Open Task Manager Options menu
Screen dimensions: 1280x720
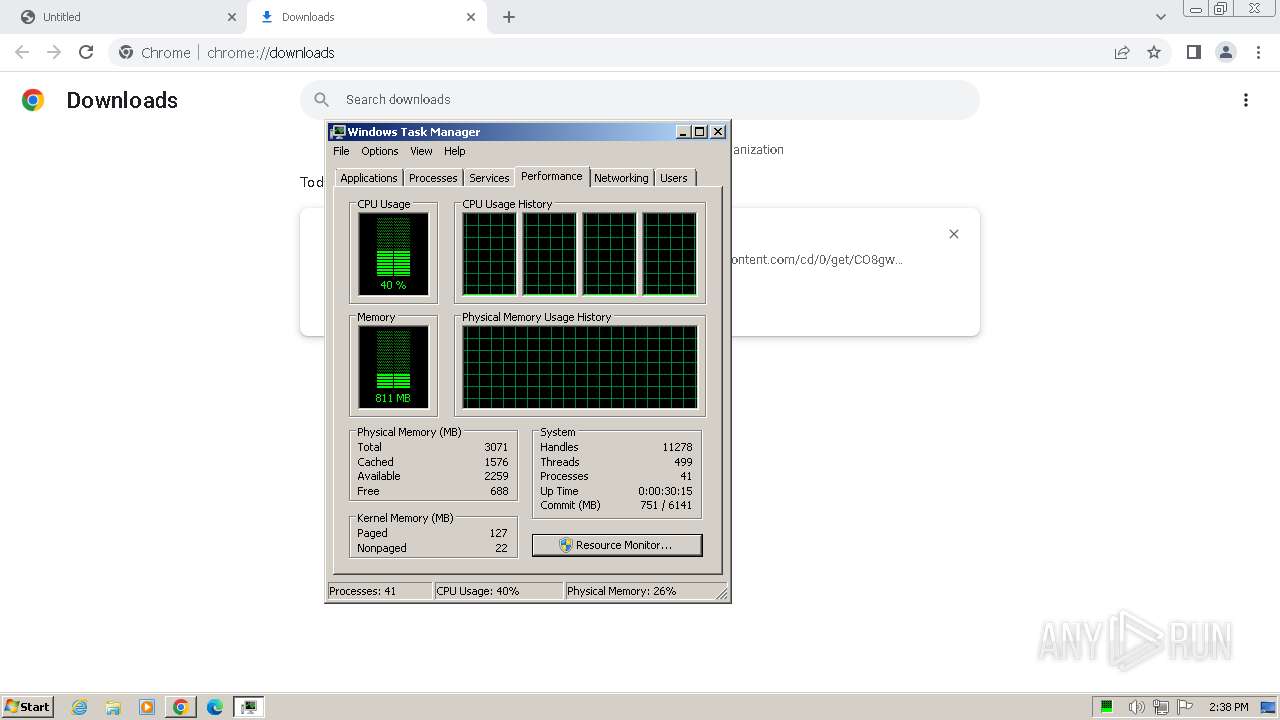tap(380, 151)
